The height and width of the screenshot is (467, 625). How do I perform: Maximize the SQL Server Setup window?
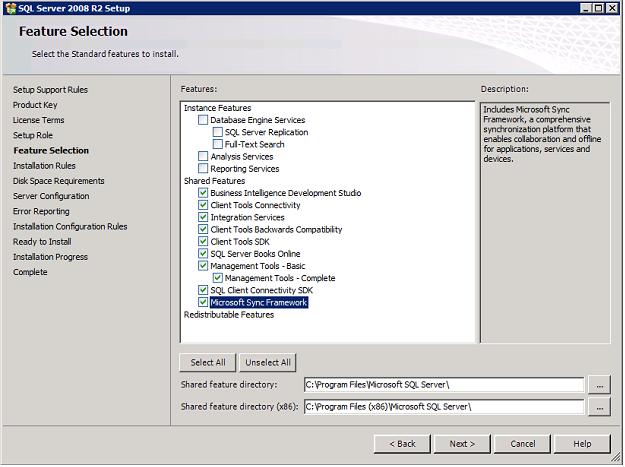(x=598, y=8)
